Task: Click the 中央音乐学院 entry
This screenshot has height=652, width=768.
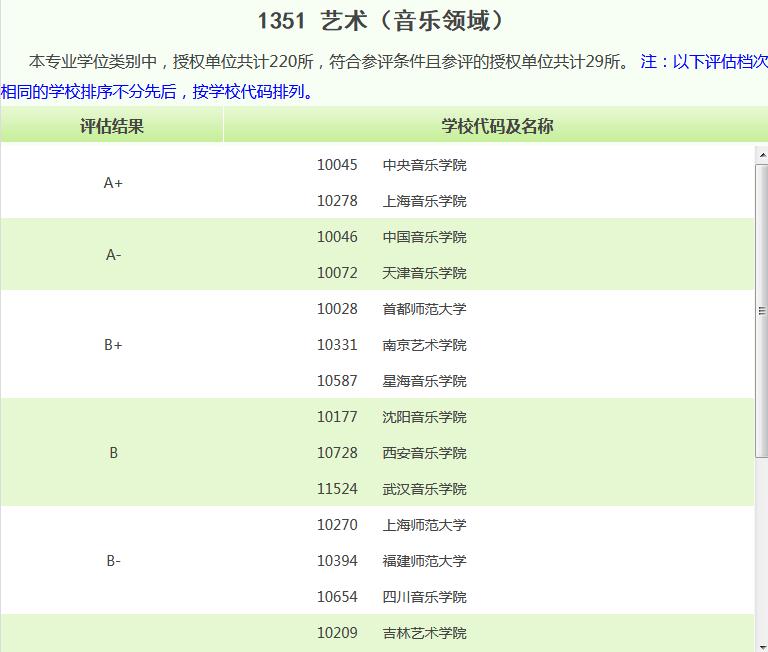Action: click(x=424, y=165)
